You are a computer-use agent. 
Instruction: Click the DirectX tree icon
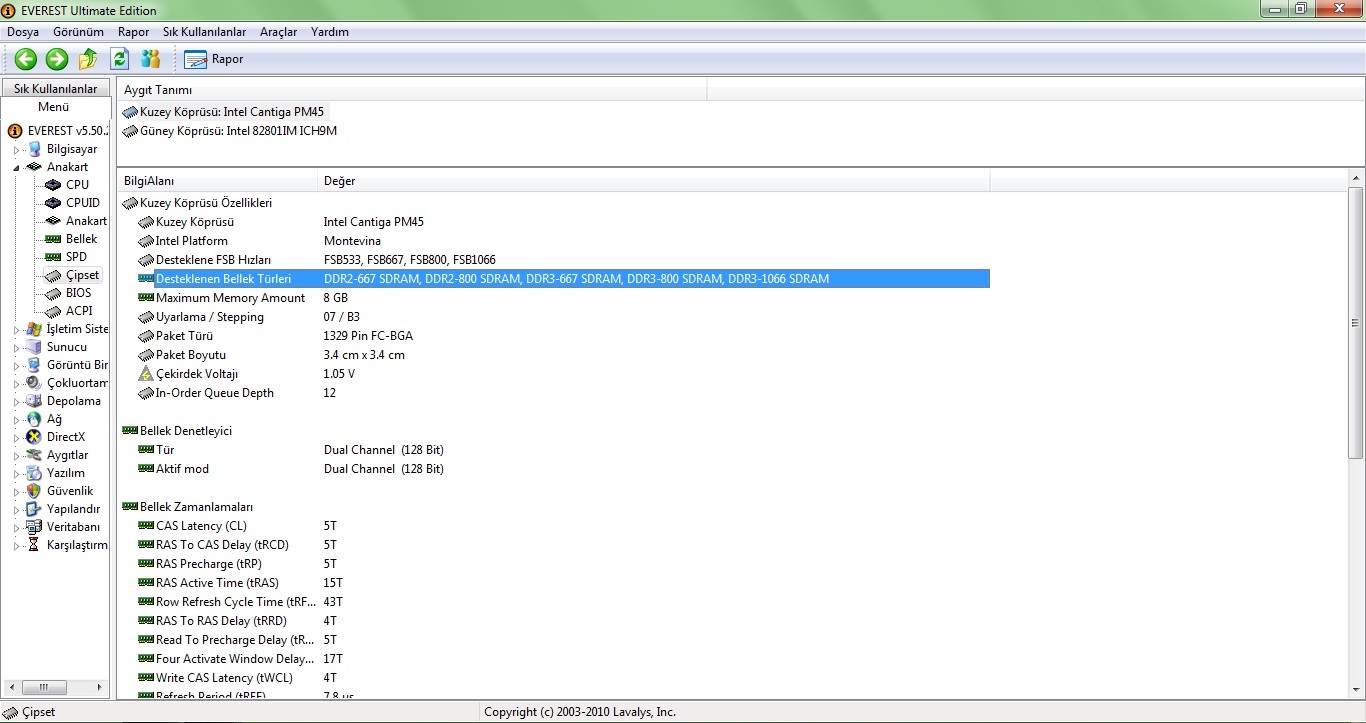[x=34, y=437]
